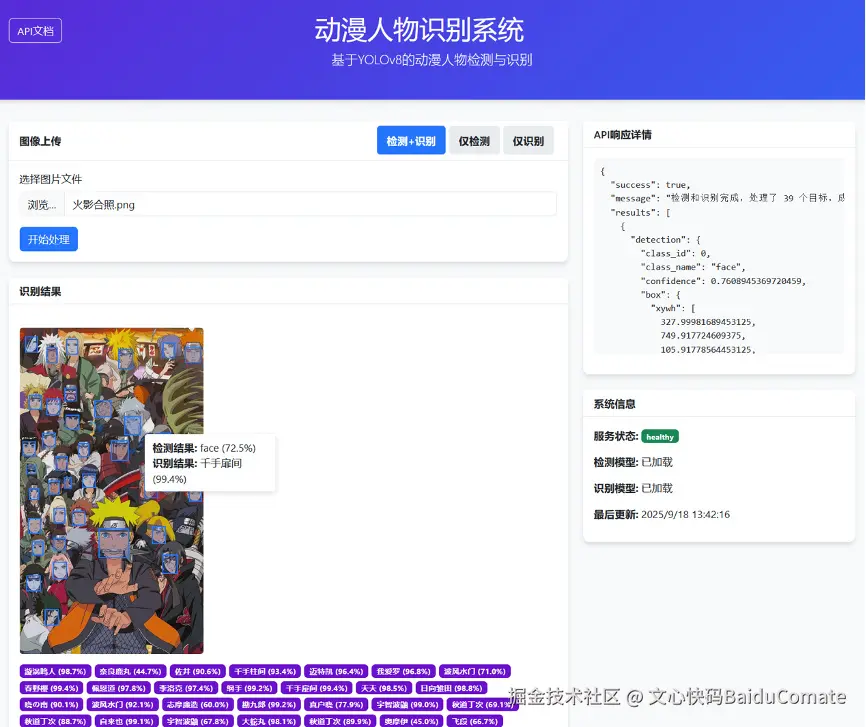This screenshot has height=727, width=866.
Task: Click the 服务状态 label
Action: (616, 436)
